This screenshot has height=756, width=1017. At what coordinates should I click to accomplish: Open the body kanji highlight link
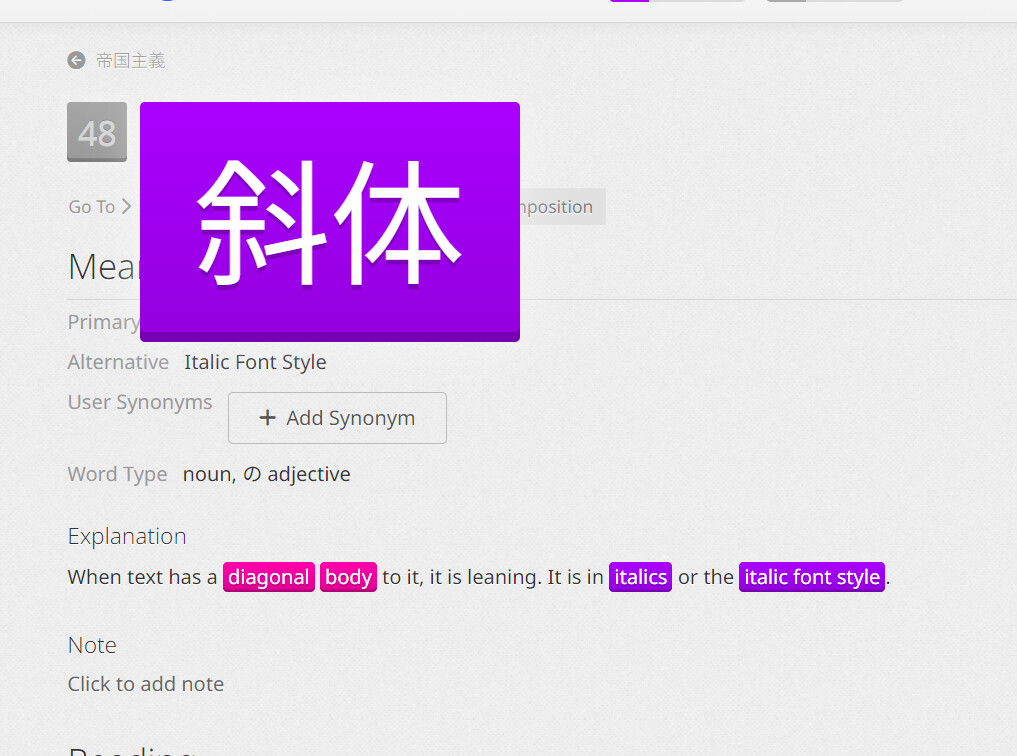(x=348, y=577)
